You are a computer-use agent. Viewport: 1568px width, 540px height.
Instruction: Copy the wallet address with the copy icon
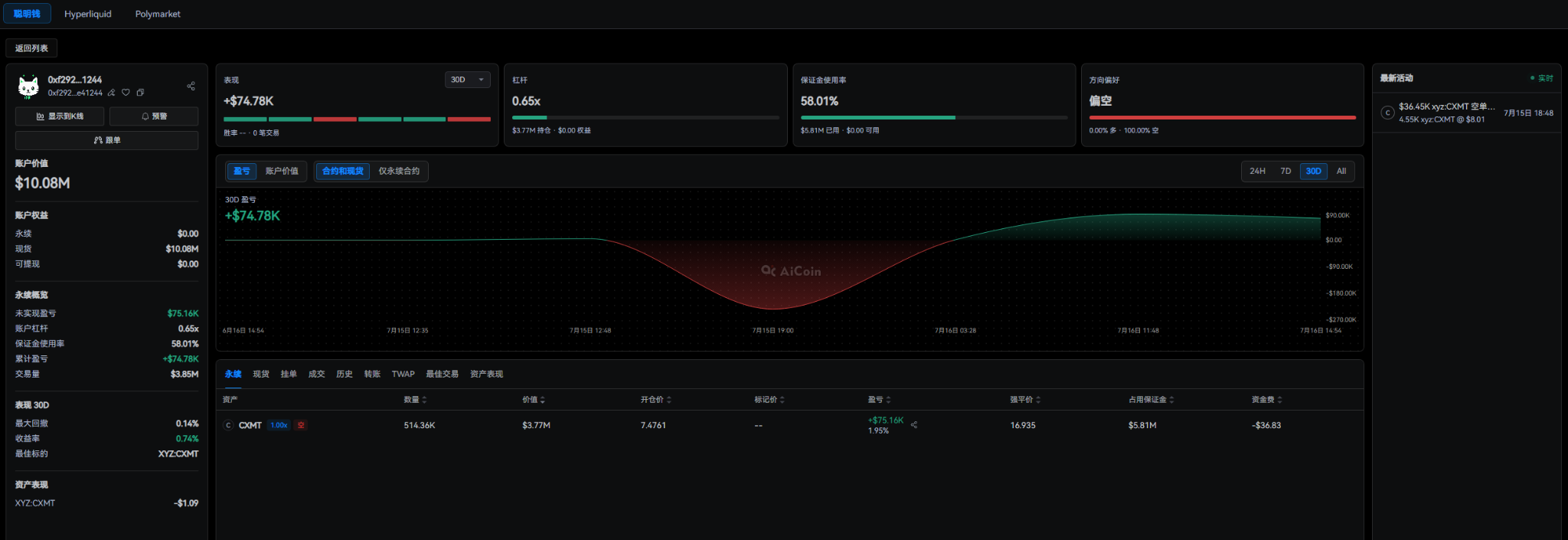140,93
